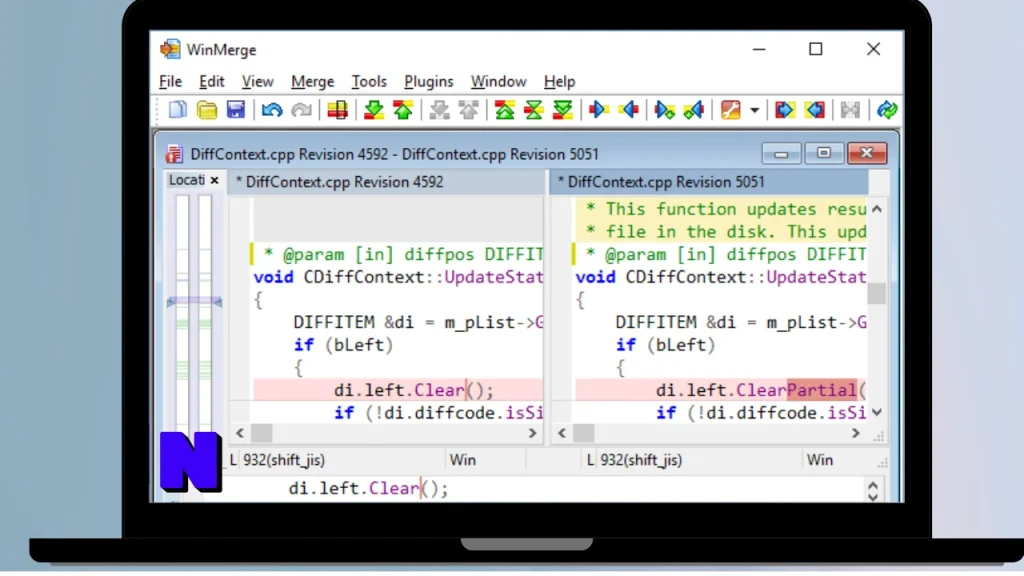Open the Tools menu
Image resolution: width=1024 pixels, height=576 pixels.
tap(369, 82)
